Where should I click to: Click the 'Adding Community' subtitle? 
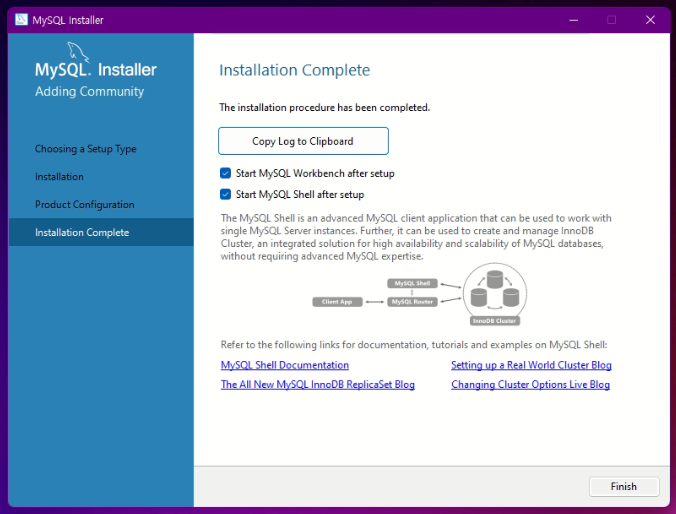[90, 91]
